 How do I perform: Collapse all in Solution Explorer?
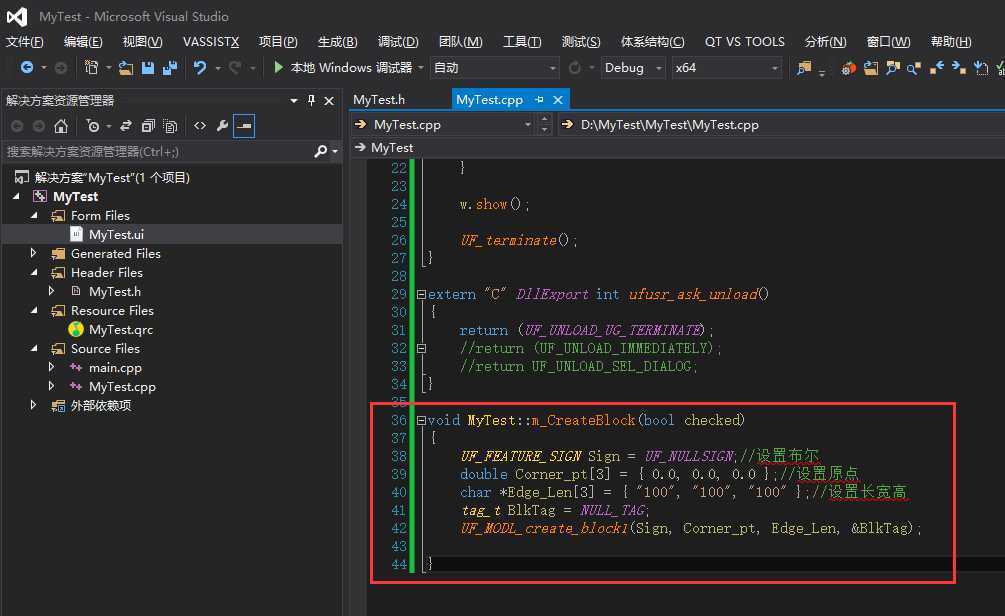(x=148, y=126)
